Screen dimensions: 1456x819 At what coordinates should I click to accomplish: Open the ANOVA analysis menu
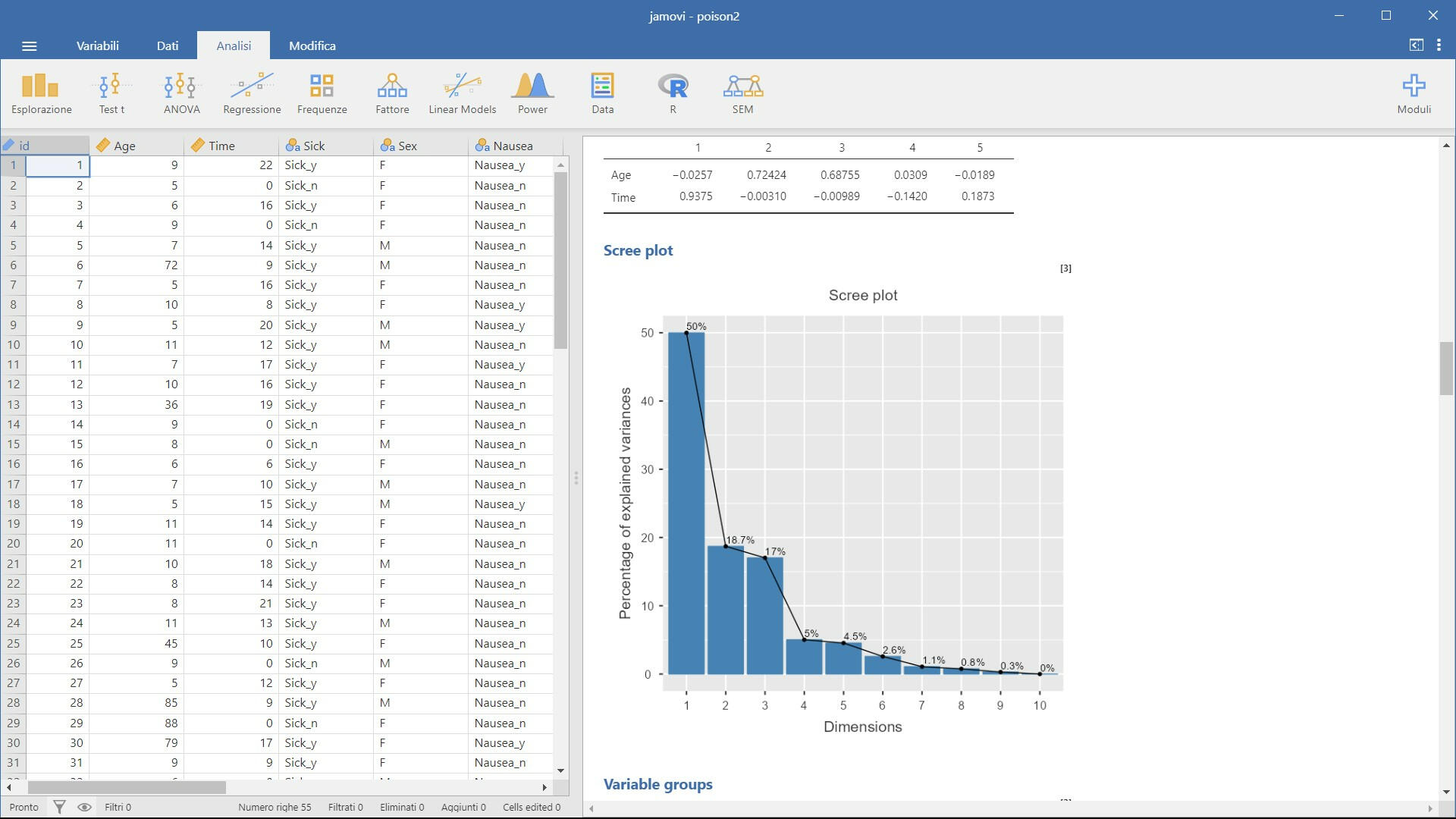tap(181, 93)
